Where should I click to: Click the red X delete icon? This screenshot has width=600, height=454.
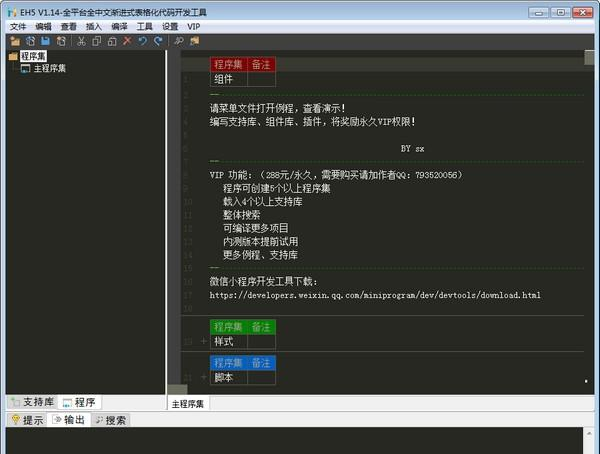point(127,41)
